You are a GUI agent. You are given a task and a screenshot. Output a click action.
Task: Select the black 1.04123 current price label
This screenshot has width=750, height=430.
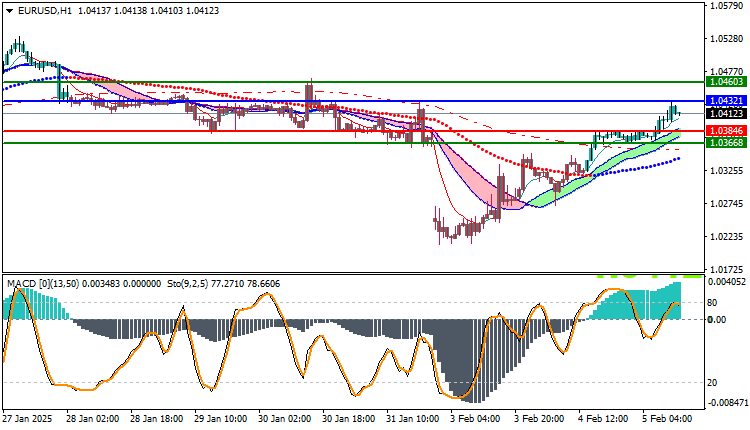pos(727,113)
